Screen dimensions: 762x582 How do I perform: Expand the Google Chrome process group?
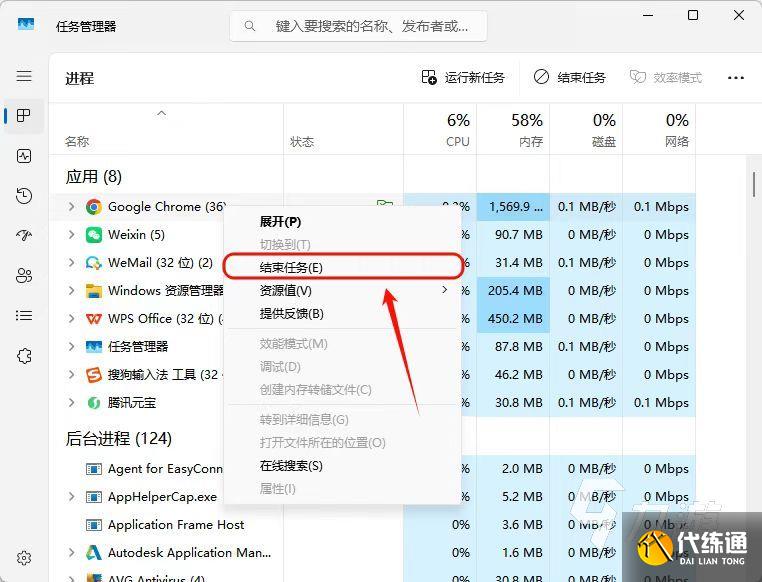(x=71, y=207)
